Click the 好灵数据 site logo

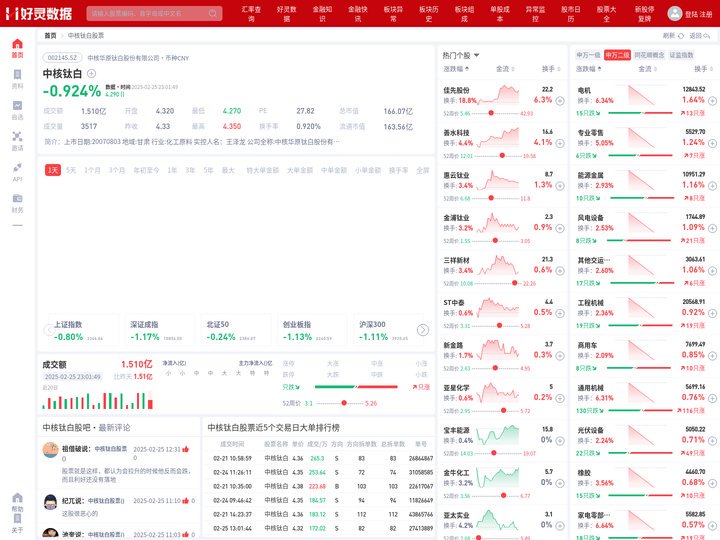pos(39,13)
